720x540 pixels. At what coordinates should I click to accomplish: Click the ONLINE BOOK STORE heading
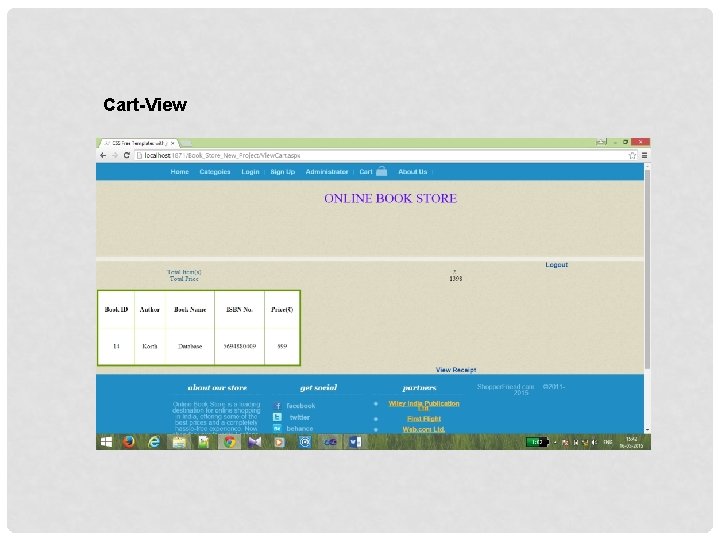click(390, 198)
